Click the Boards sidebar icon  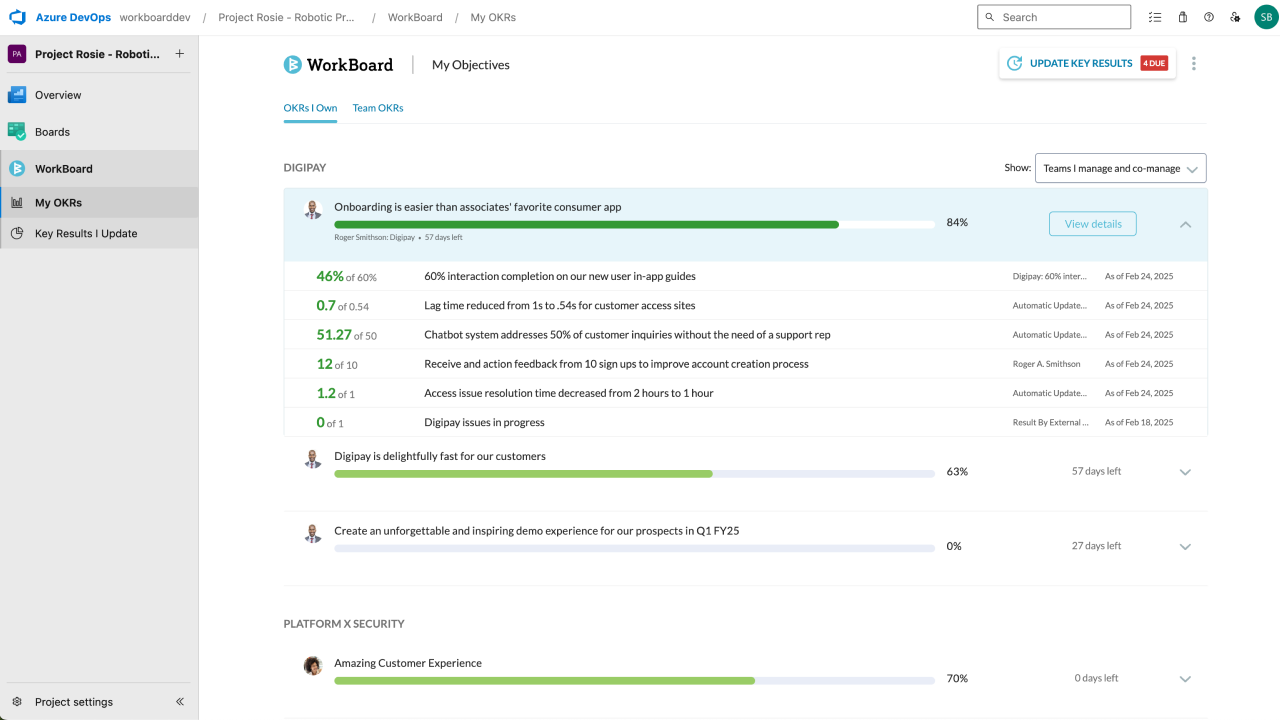click(x=17, y=131)
